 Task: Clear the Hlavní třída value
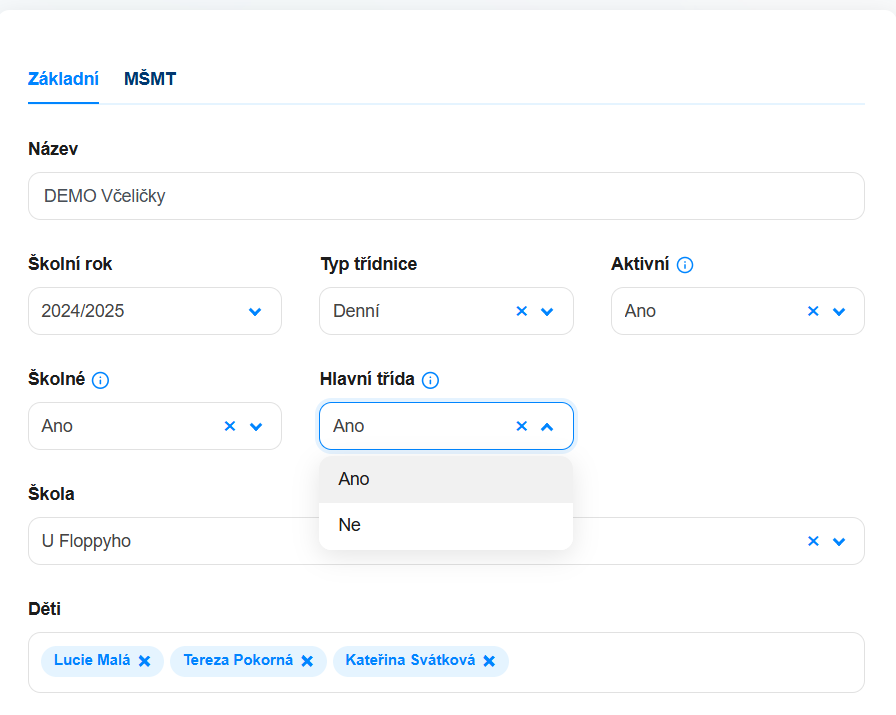tap(521, 426)
